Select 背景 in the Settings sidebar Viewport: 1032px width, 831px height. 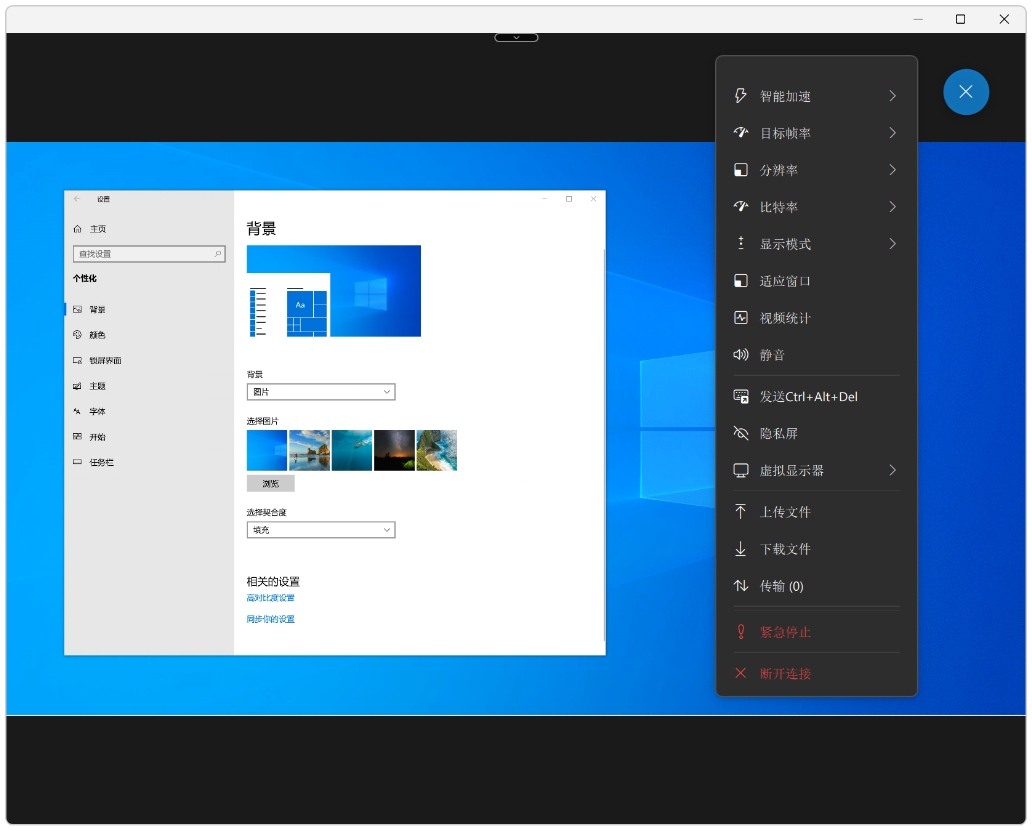[149, 309]
